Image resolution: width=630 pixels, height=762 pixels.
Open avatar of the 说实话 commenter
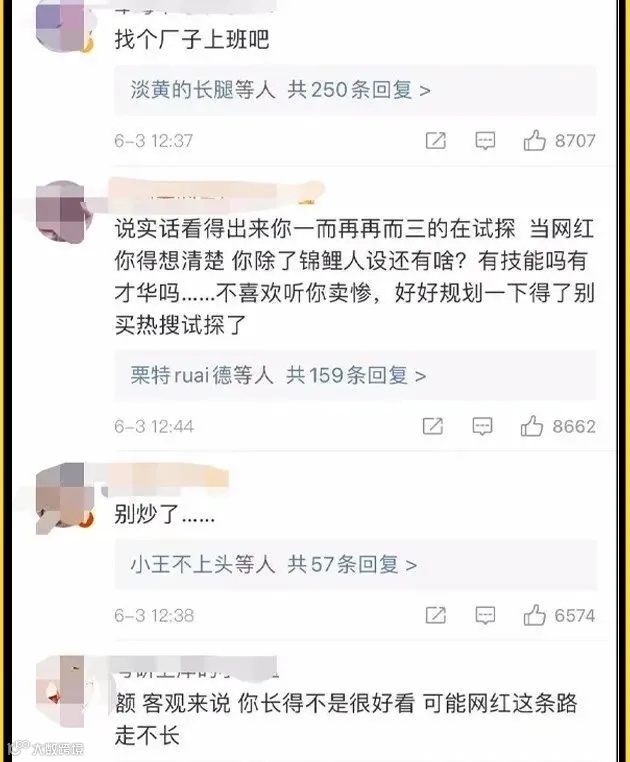pyautogui.click(x=61, y=211)
